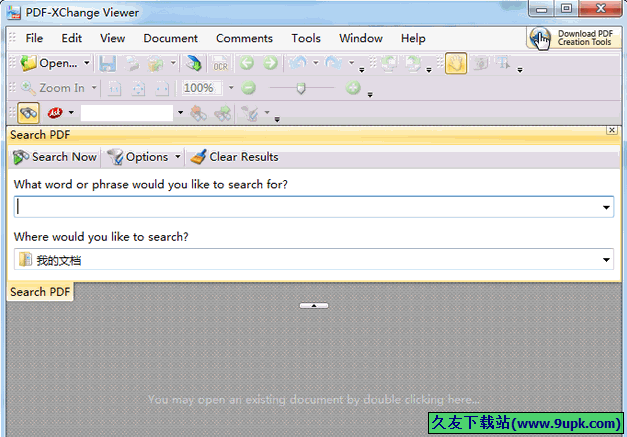Click 'You may open an existing document' text
Viewport: 627px width, 437px height.
coord(314,399)
